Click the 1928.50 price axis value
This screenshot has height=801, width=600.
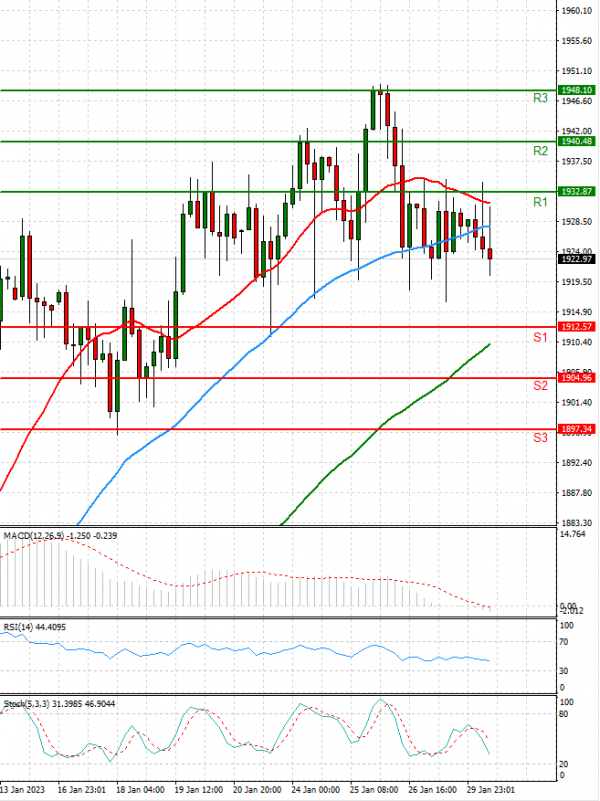tap(577, 222)
